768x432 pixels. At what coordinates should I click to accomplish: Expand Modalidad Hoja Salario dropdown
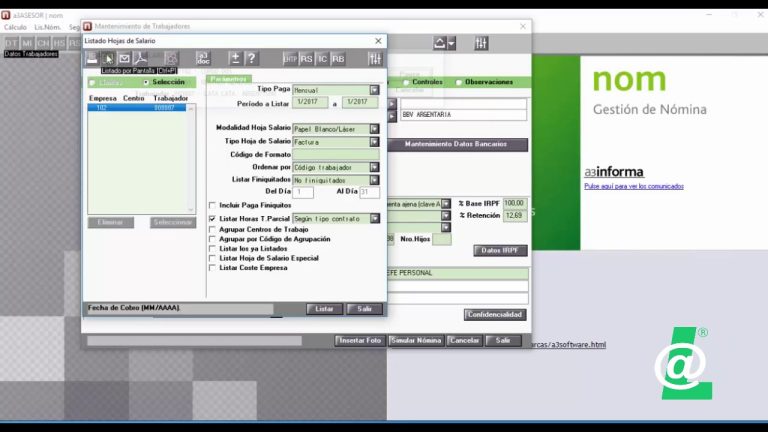tap(375, 129)
